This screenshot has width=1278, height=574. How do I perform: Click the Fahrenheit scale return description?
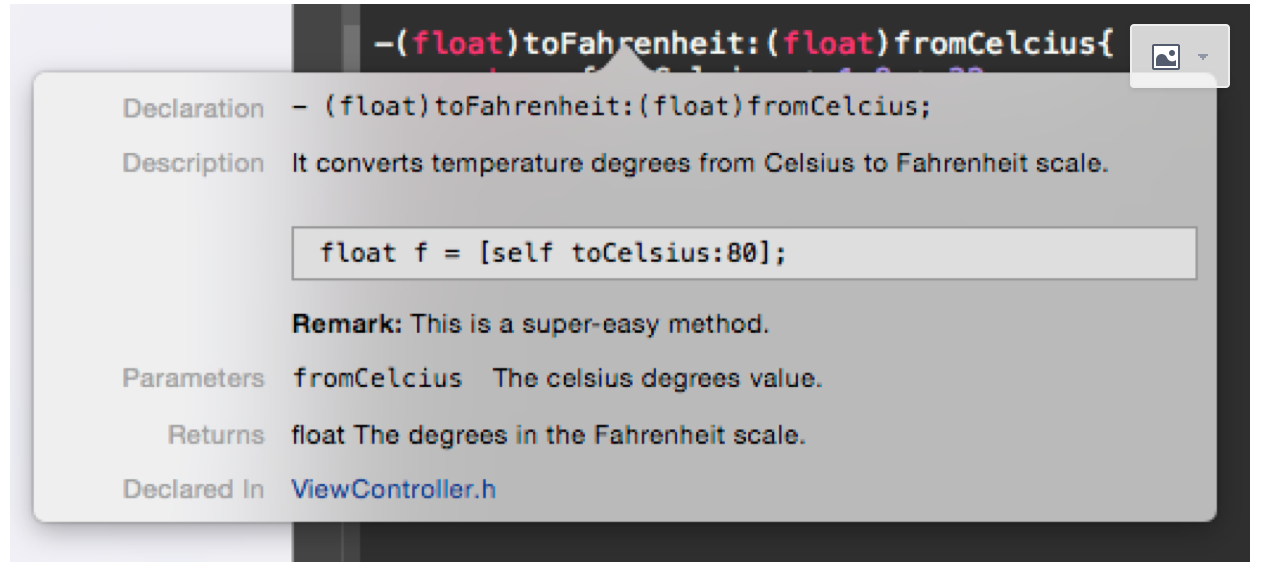pyautogui.click(x=548, y=435)
